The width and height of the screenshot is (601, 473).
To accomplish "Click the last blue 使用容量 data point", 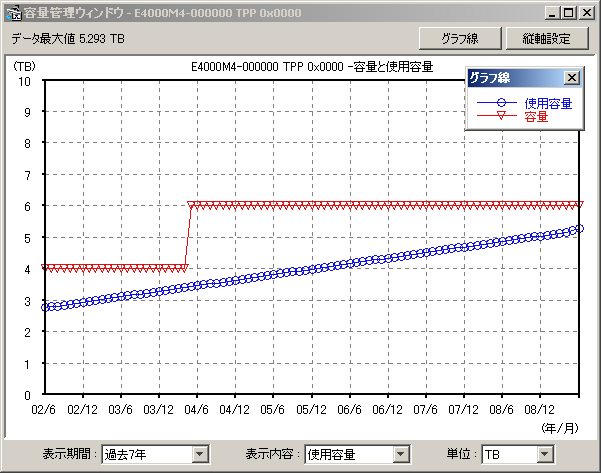I will pyautogui.click(x=579, y=229).
